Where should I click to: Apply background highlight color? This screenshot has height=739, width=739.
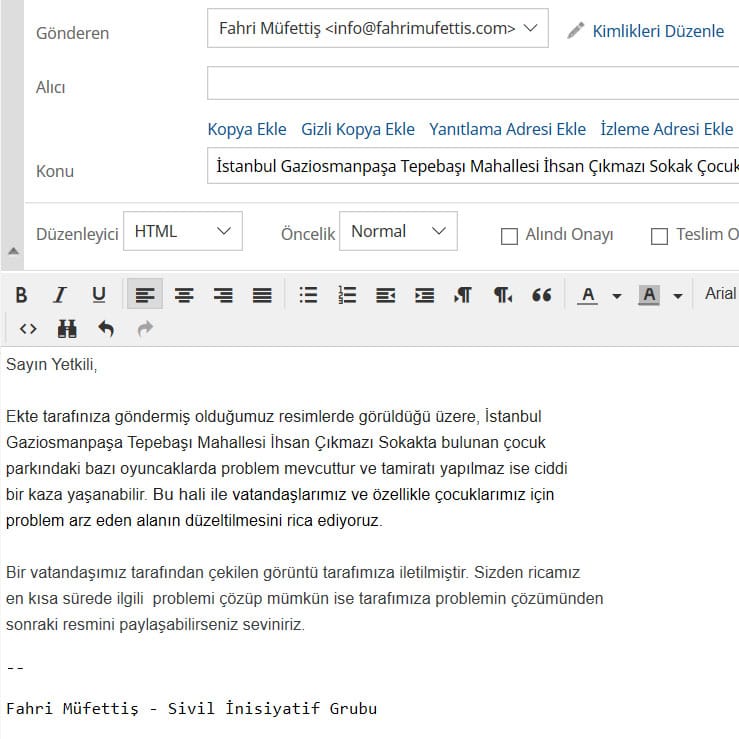click(649, 296)
